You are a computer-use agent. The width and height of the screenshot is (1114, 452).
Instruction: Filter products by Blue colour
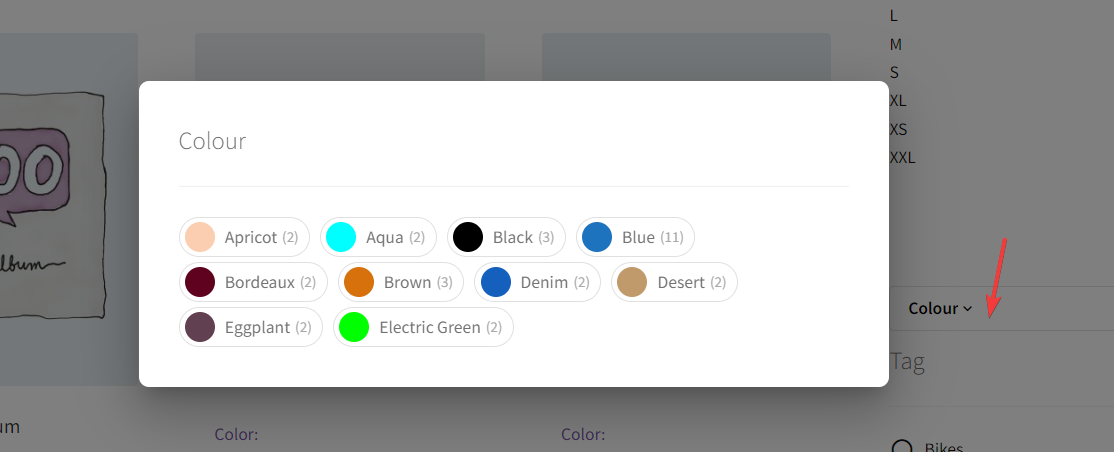tap(635, 237)
